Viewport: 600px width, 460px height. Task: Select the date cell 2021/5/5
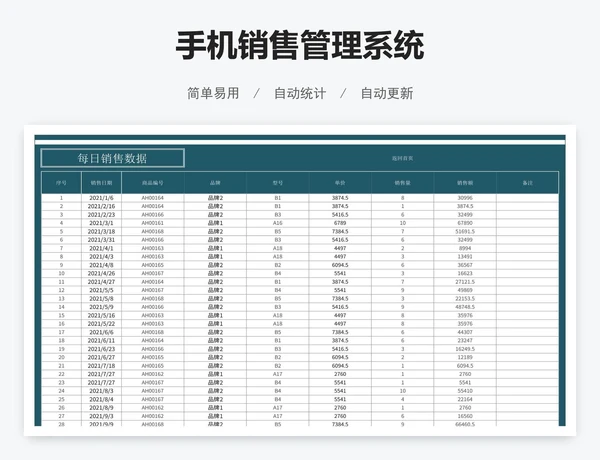tap(101, 290)
